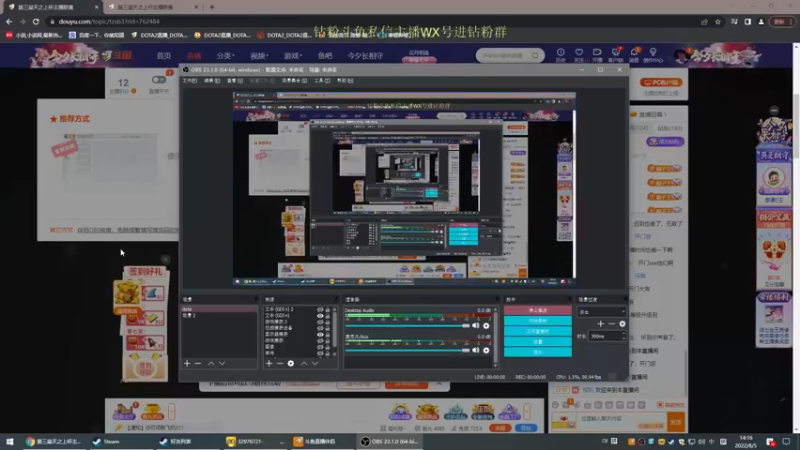The width and height of the screenshot is (800, 450).
Task: Toggle visibility of third source row
Action: [x=320, y=322]
